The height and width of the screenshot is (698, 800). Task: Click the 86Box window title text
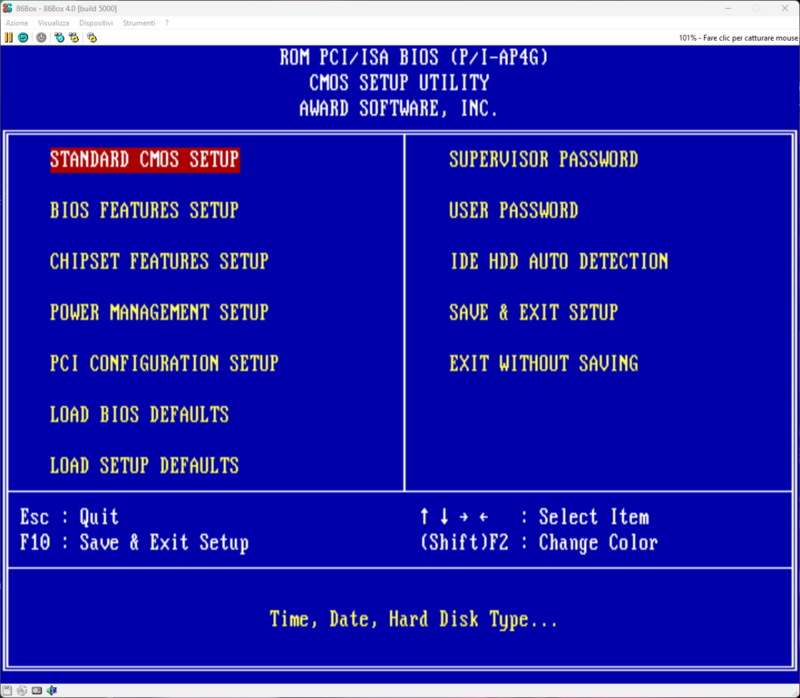coord(66,8)
